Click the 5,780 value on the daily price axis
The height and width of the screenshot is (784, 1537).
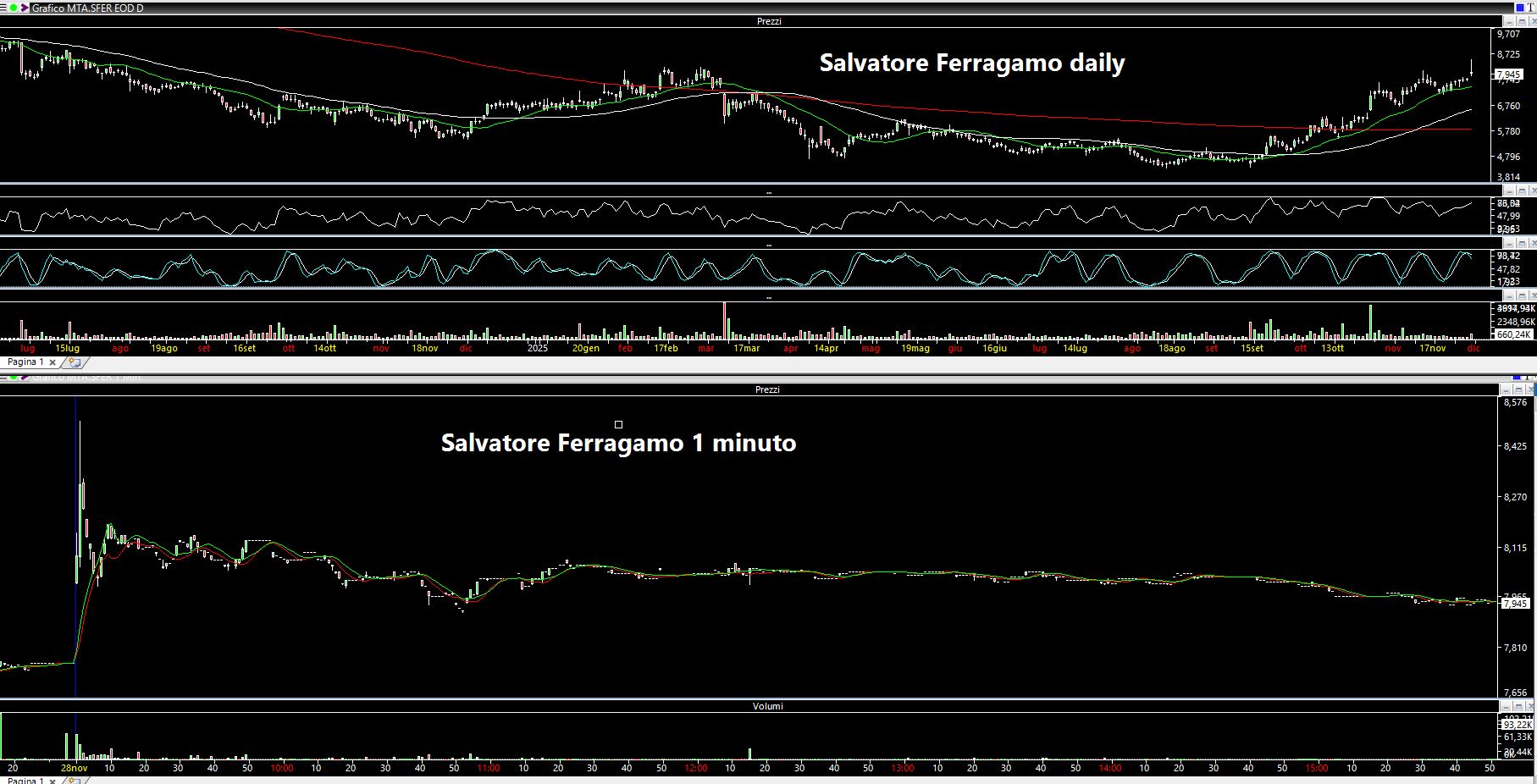coord(1508,131)
